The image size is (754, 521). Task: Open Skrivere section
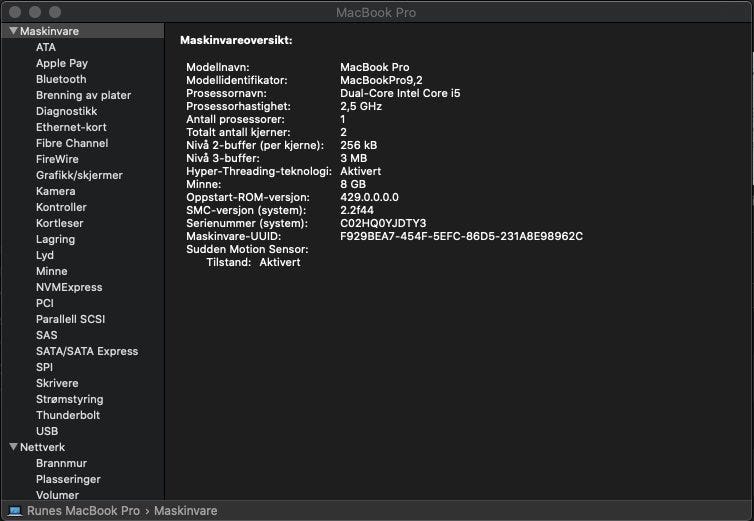(57, 383)
